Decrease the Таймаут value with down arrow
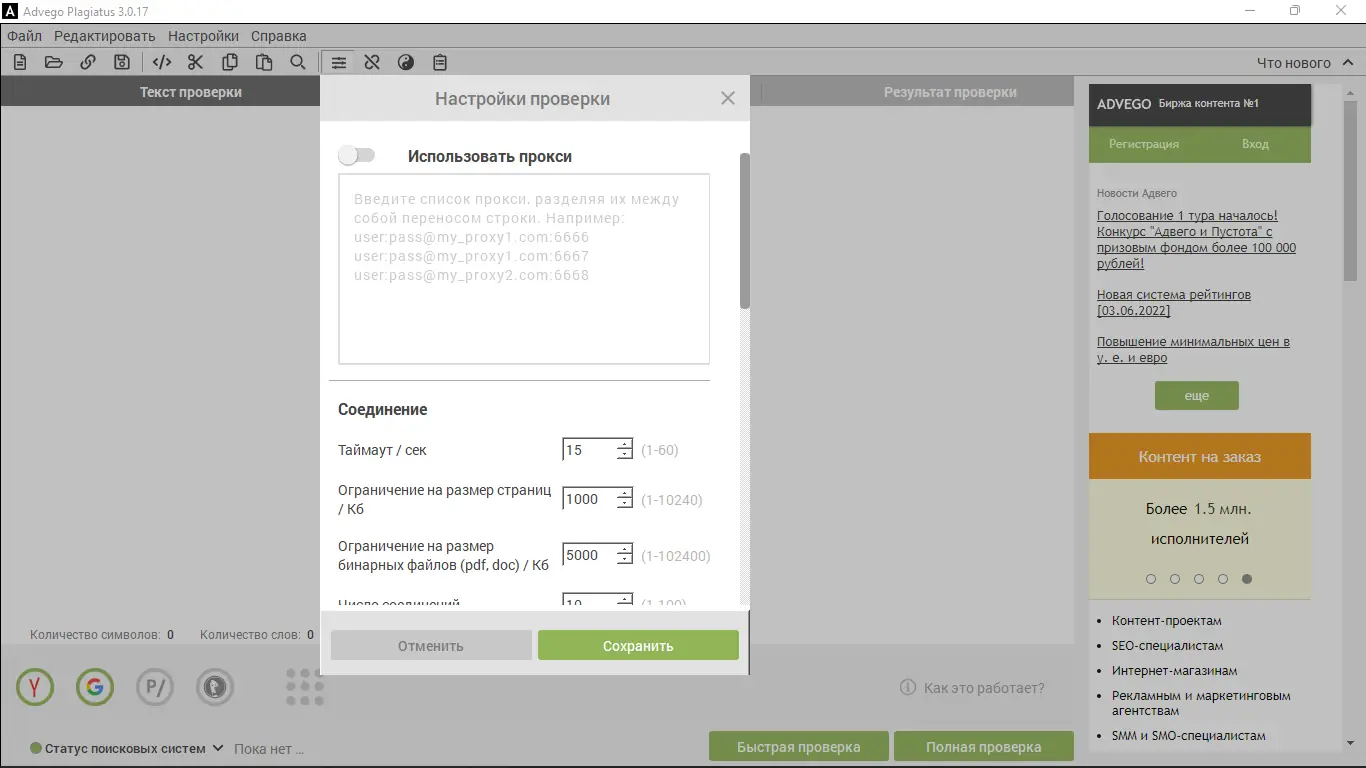This screenshot has width=1366, height=768. click(x=625, y=455)
